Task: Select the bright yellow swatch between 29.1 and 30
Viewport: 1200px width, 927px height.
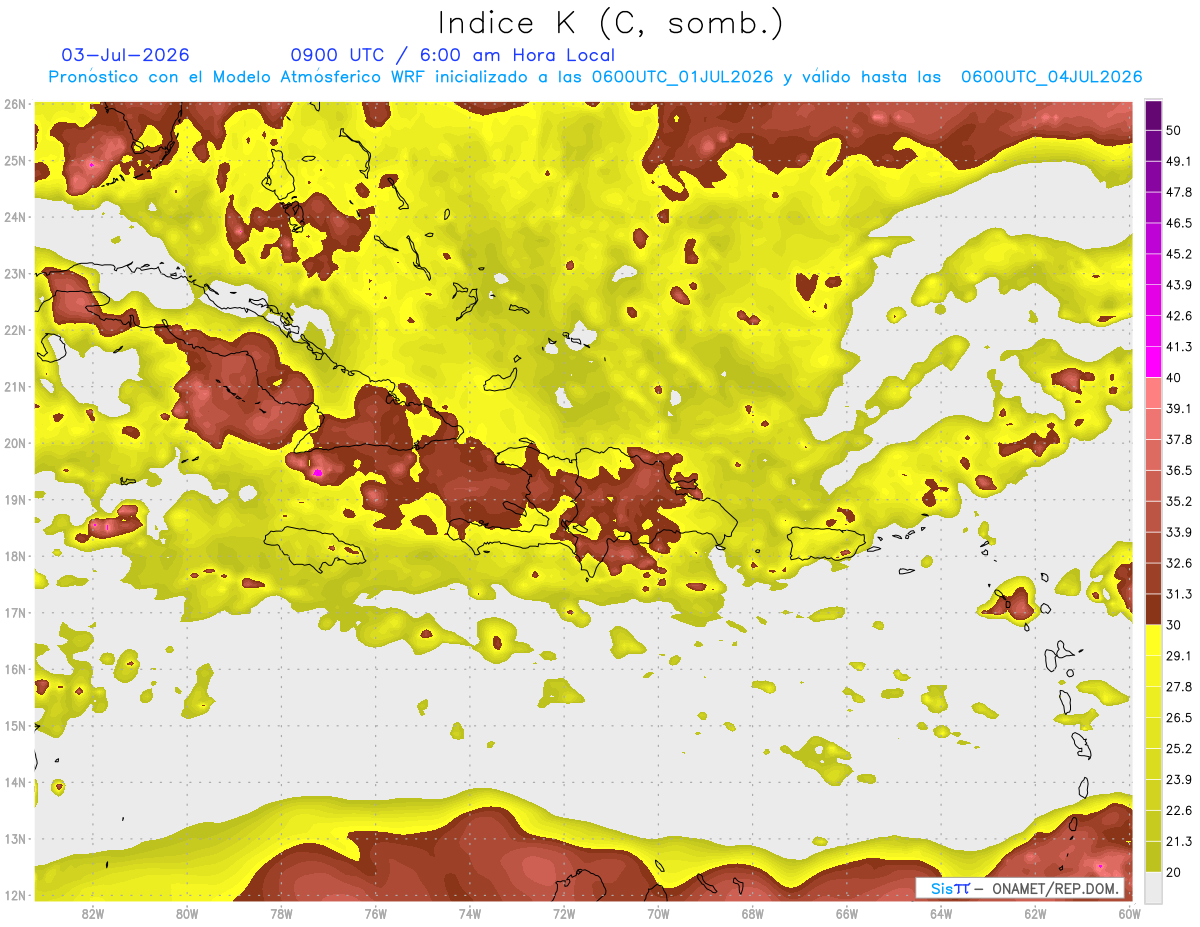Action: pos(1153,640)
